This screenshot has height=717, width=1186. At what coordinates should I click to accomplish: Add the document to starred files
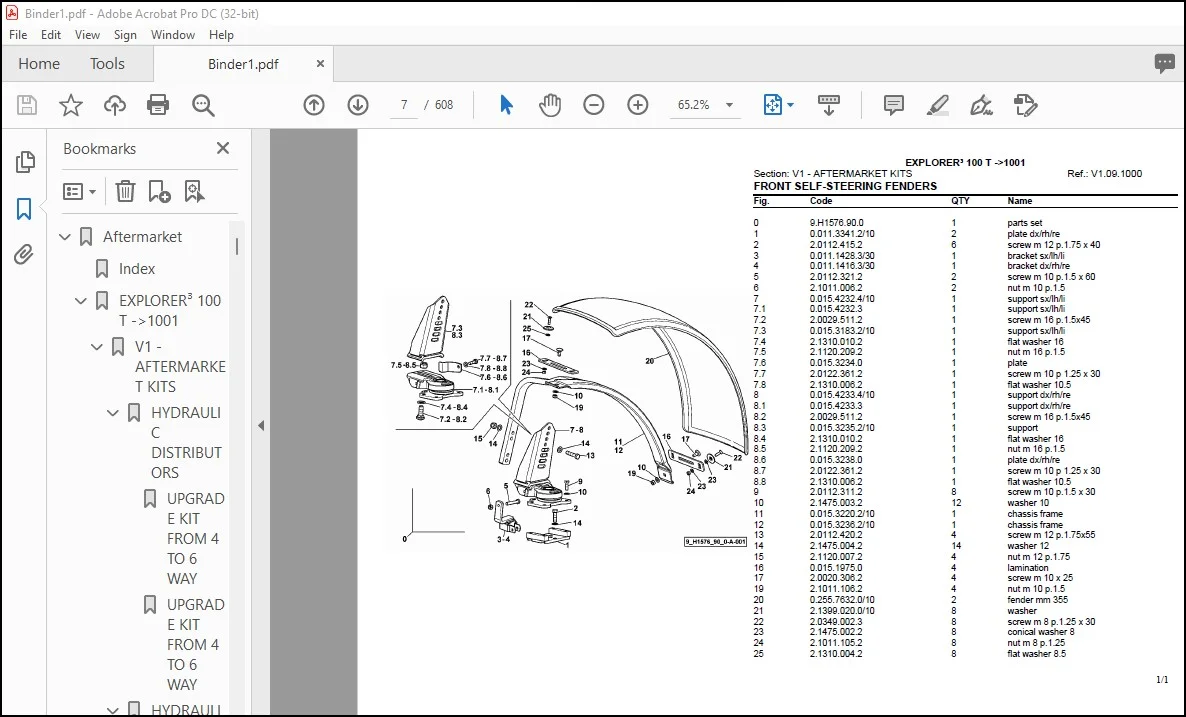(71, 105)
